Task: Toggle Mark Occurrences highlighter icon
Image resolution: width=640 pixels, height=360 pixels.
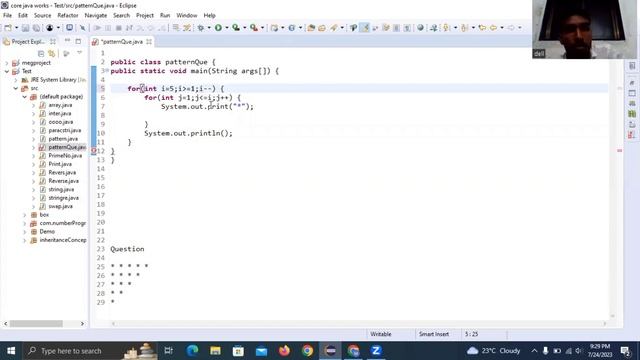Action: pyautogui.click(x=365, y=28)
